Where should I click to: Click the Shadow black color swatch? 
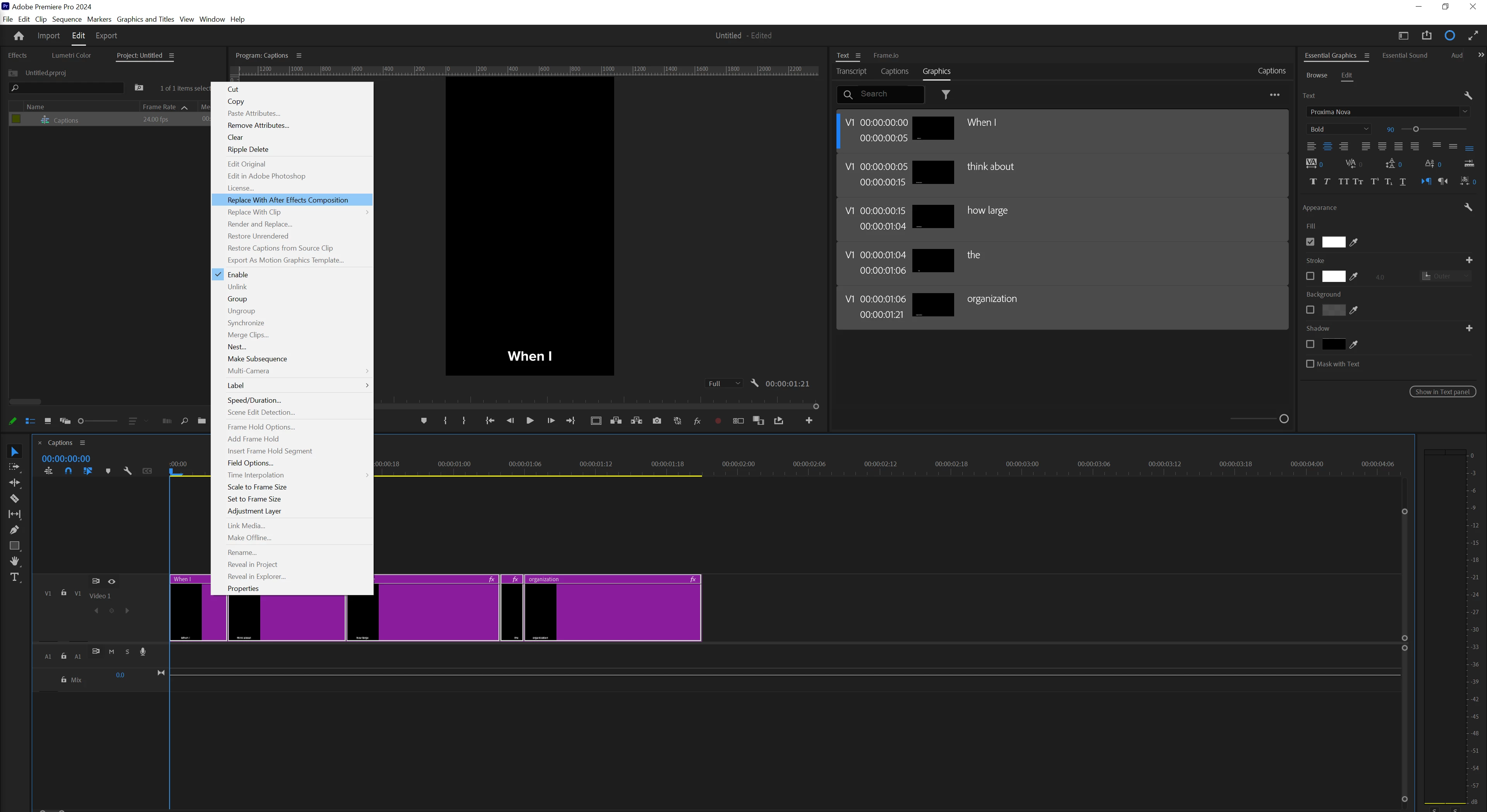click(x=1333, y=345)
